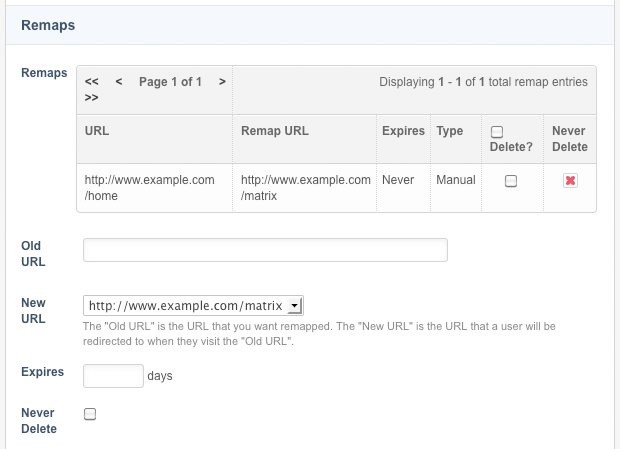Go to next page with > arrow
The width and height of the screenshot is (620, 449).
[222, 82]
